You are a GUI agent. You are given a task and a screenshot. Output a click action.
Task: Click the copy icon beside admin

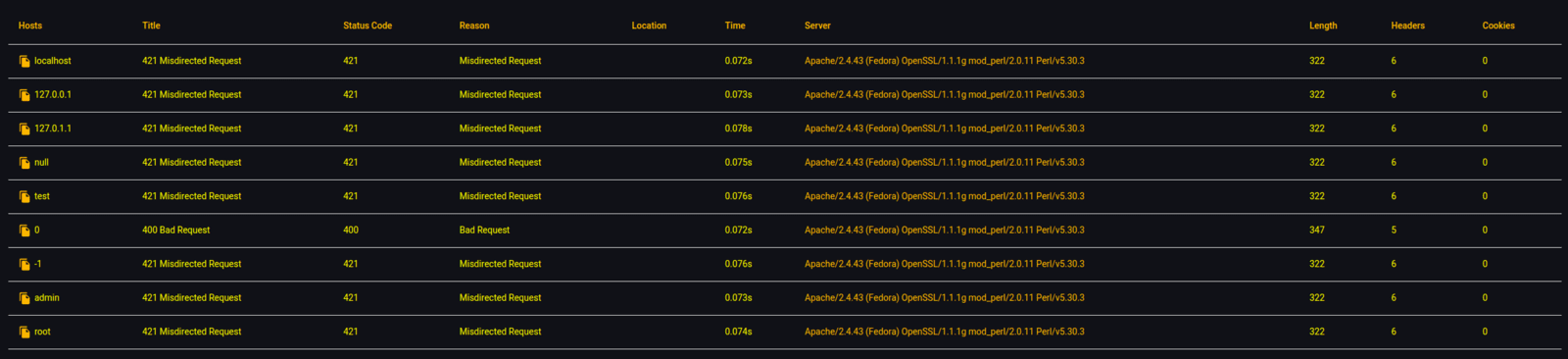[x=24, y=298]
